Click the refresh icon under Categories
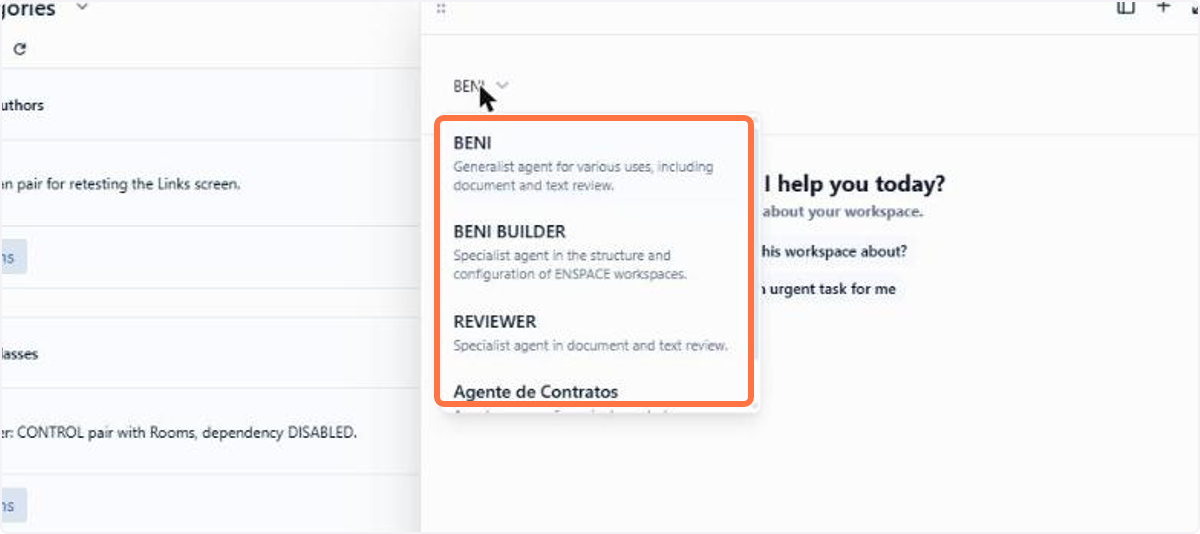1200x534 pixels. 19,48
